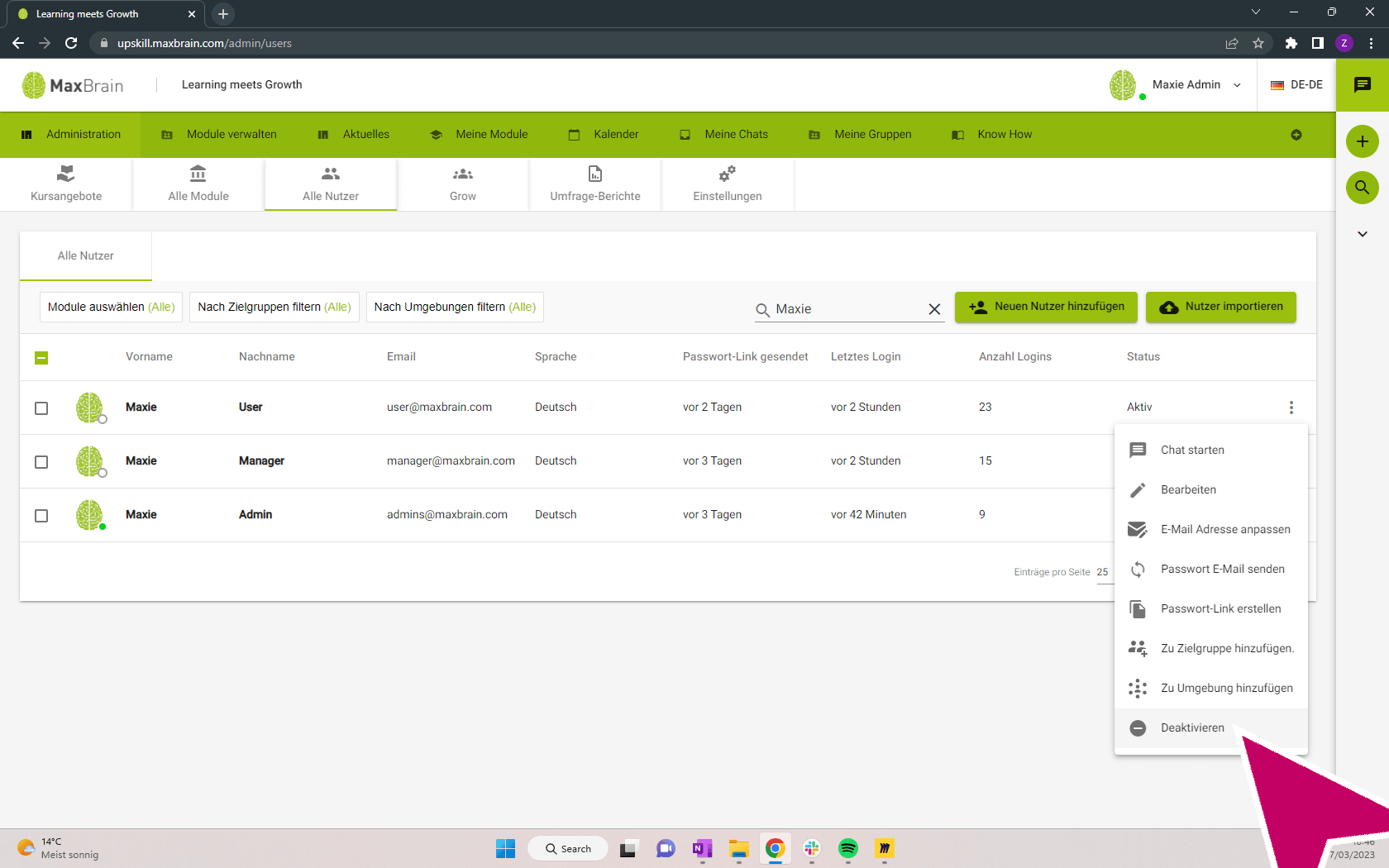Open browser extensions puzzle icon

pyautogui.click(x=1291, y=43)
